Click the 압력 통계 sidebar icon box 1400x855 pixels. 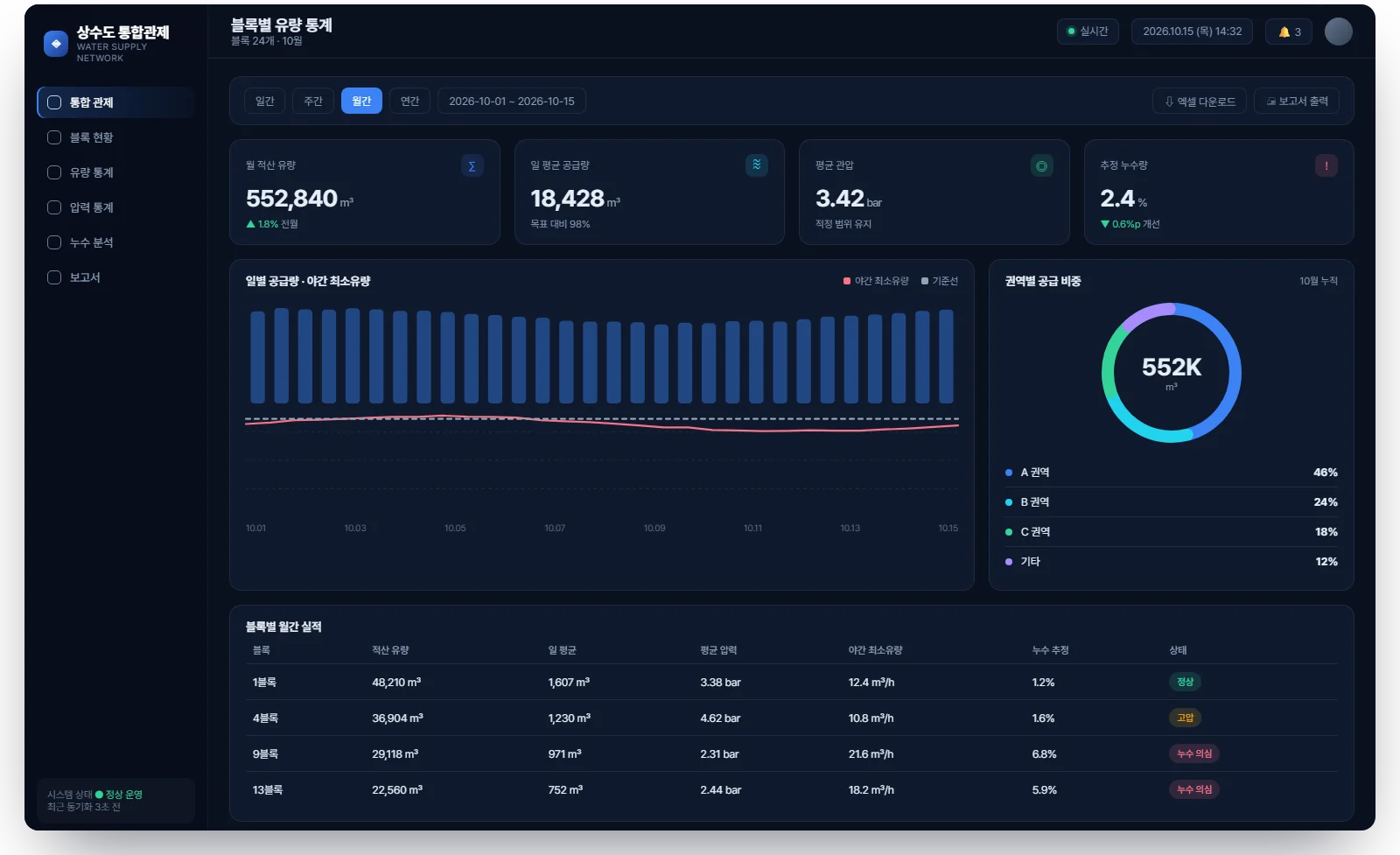(x=54, y=207)
